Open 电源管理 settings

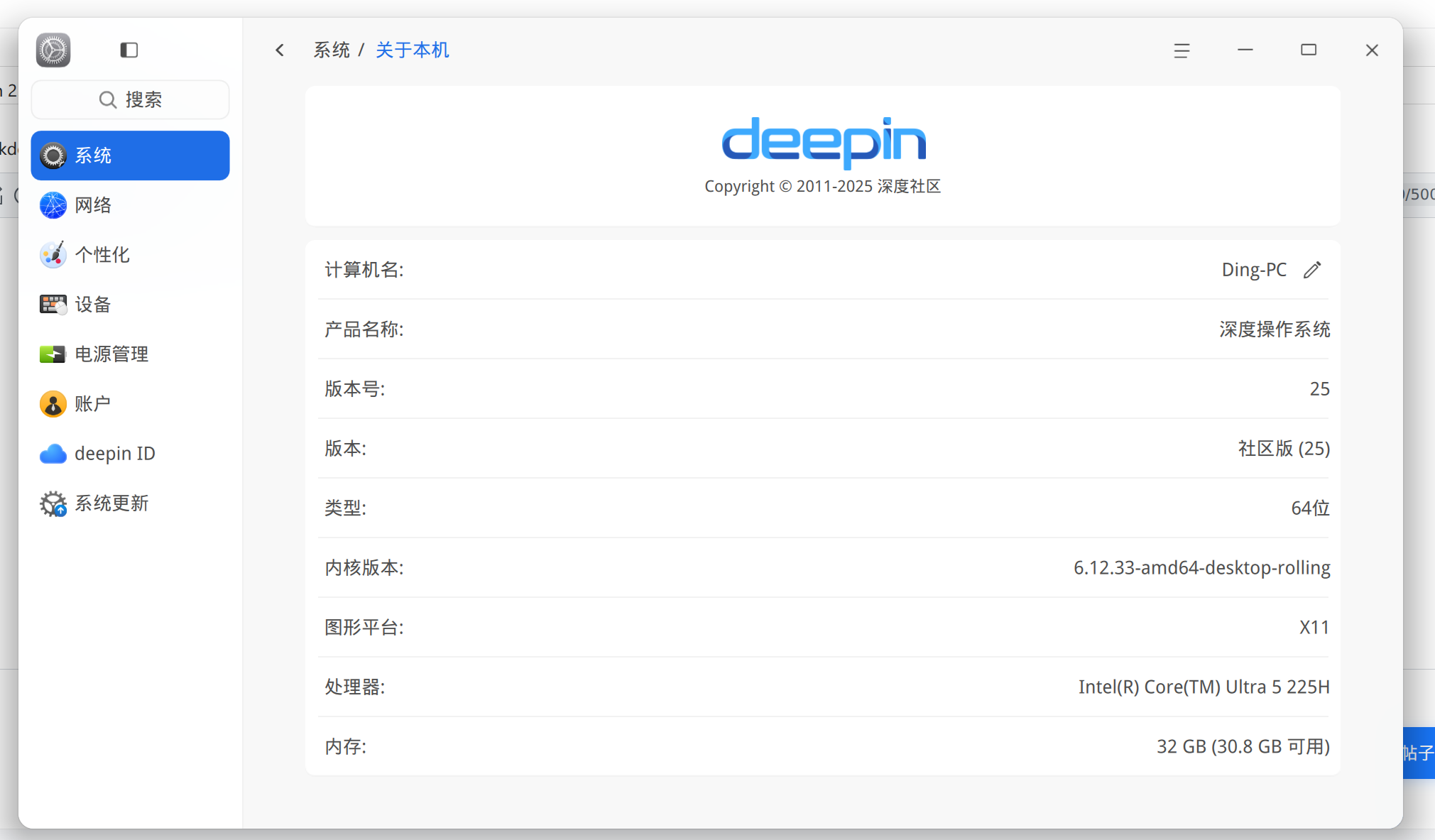pyautogui.click(x=130, y=354)
